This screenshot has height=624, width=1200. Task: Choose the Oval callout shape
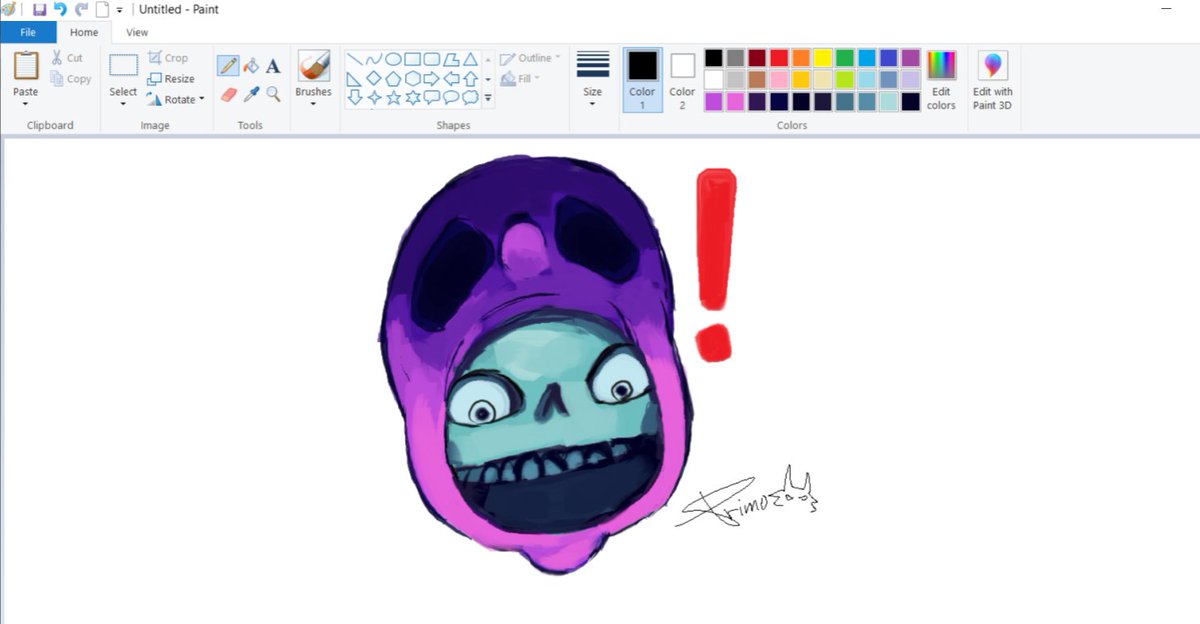tap(450, 97)
